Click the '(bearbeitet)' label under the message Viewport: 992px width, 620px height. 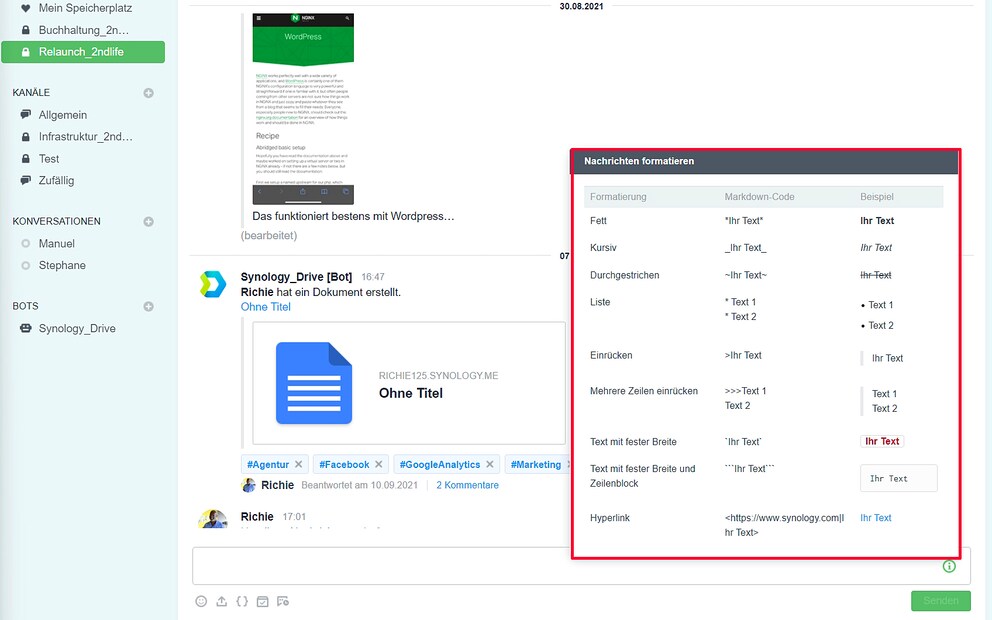pos(269,235)
